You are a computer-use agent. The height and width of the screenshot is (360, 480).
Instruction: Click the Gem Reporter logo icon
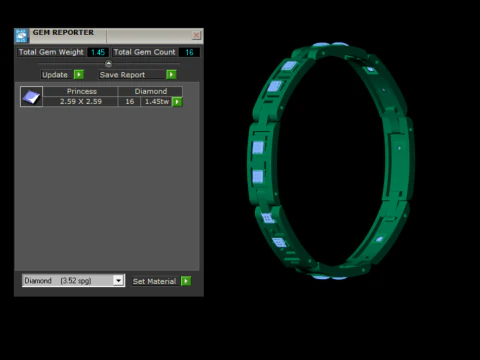coord(21,36)
